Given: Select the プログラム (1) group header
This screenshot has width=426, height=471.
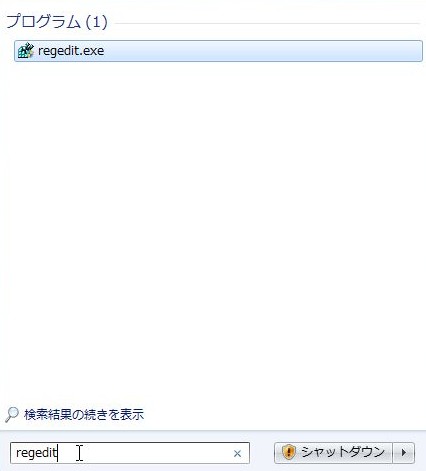Looking at the screenshot, I should pyautogui.click(x=57, y=22).
